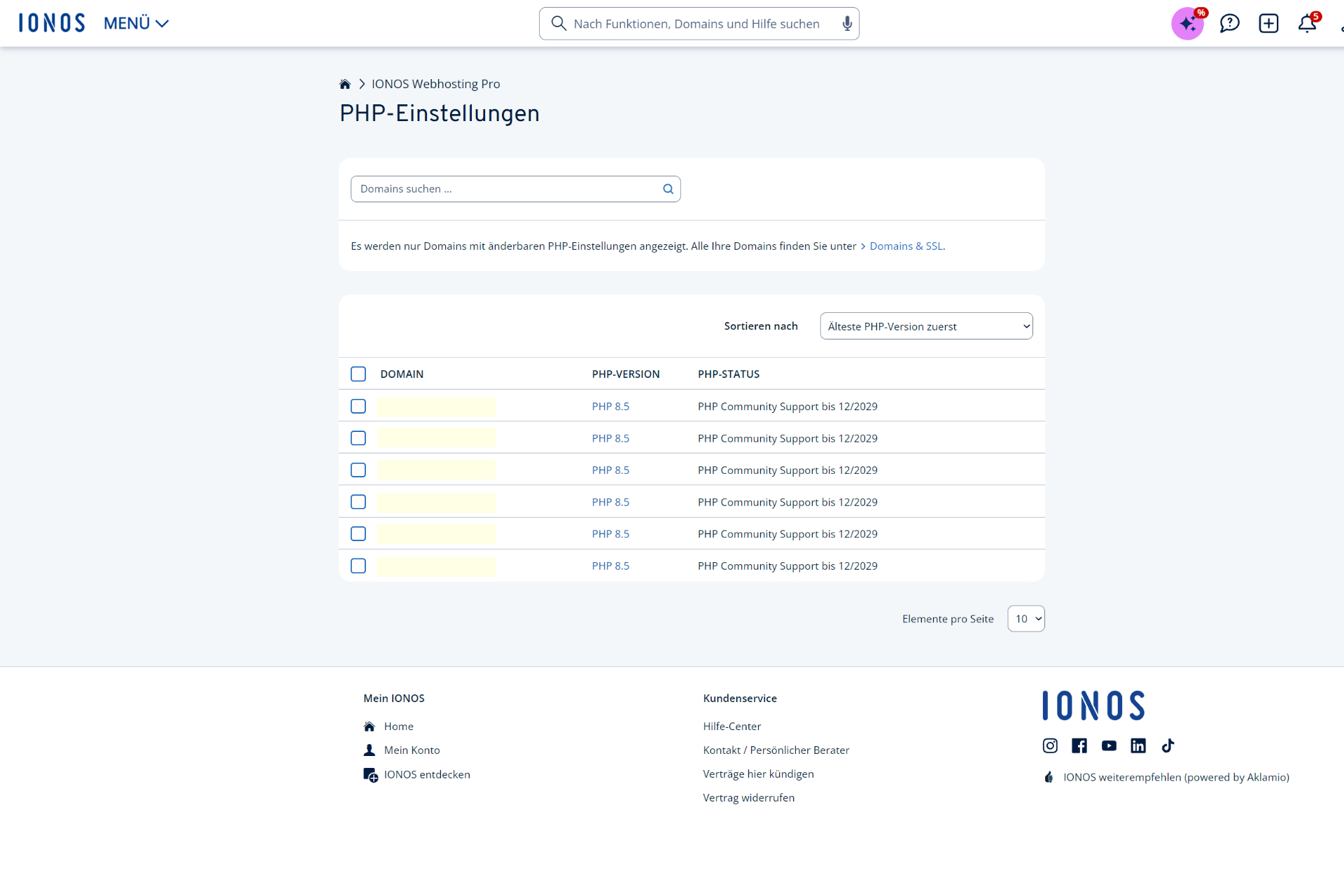The image size is (1344, 896).
Task: Open the Hilfe-Center link
Action: [731, 727]
